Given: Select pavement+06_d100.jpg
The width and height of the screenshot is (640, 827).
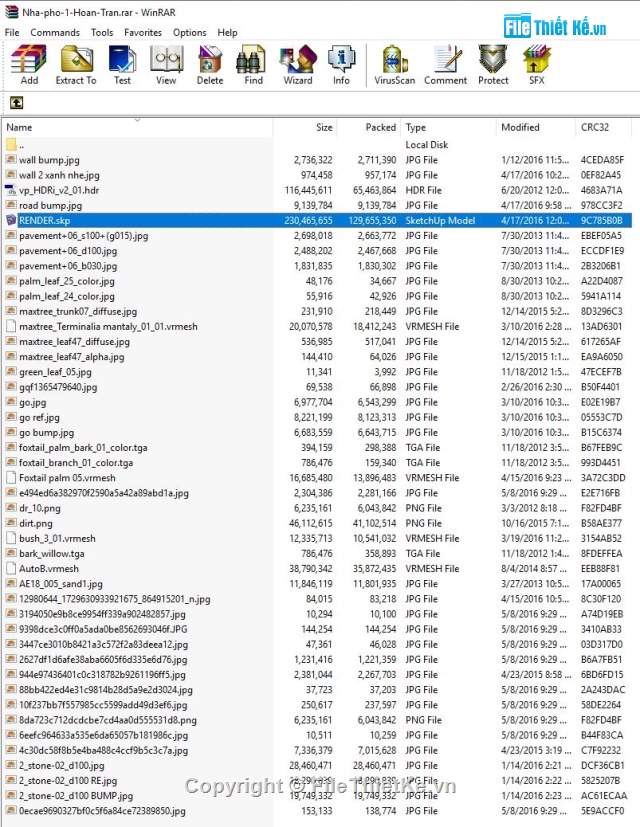Looking at the screenshot, I should 68,251.
